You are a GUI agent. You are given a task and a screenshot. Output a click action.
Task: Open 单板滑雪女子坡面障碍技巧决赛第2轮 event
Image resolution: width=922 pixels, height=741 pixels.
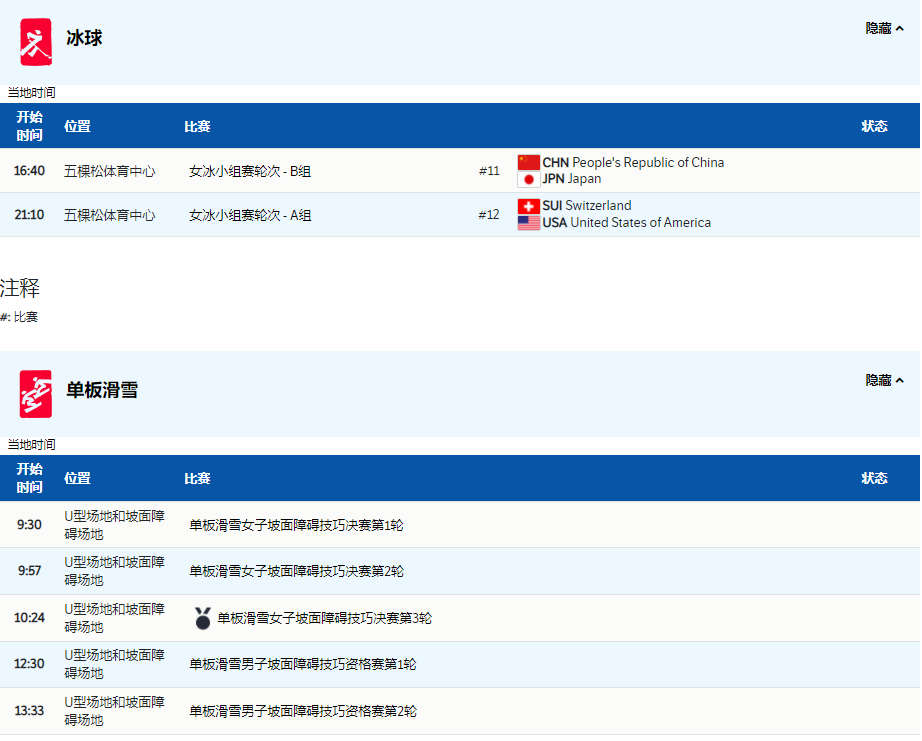point(296,571)
